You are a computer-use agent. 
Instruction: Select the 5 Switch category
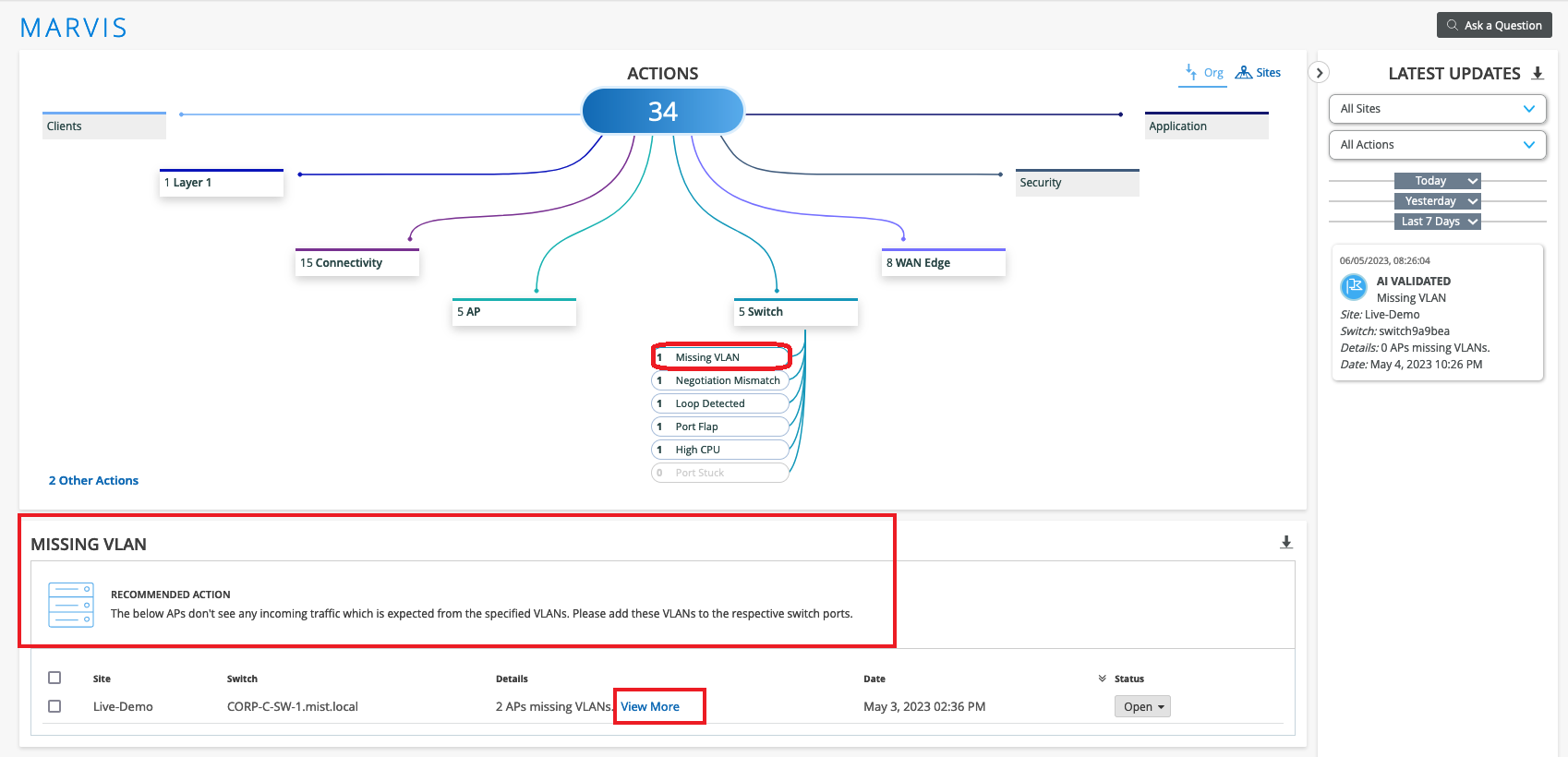pyautogui.click(x=796, y=312)
